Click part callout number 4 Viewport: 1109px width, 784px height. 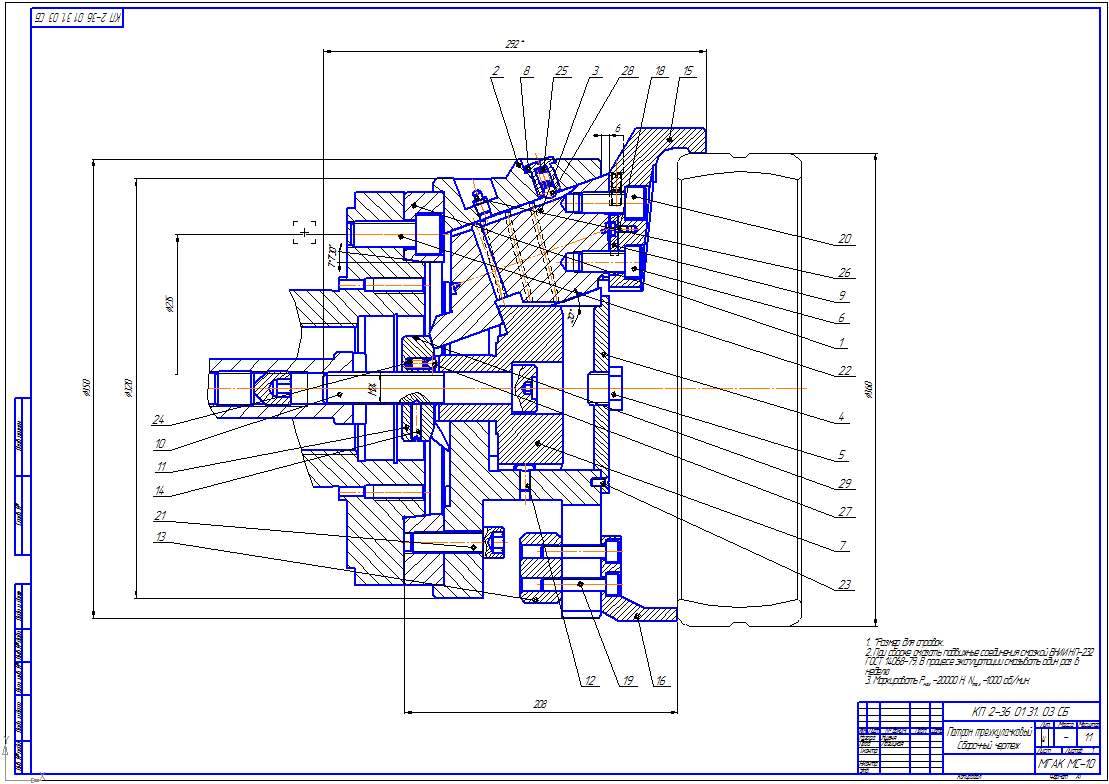click(842, 417)
